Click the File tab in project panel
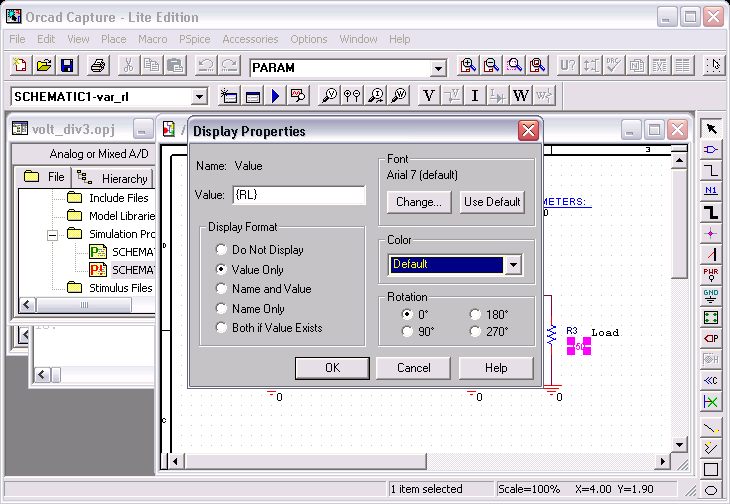This screenshot has height=504, width=730. (44, 177)
